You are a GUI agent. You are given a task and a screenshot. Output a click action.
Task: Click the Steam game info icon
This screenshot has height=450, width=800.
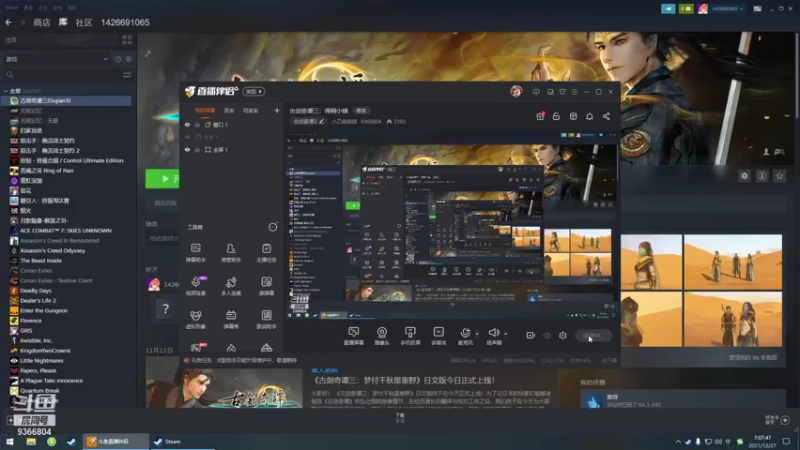tap(762, 176)
